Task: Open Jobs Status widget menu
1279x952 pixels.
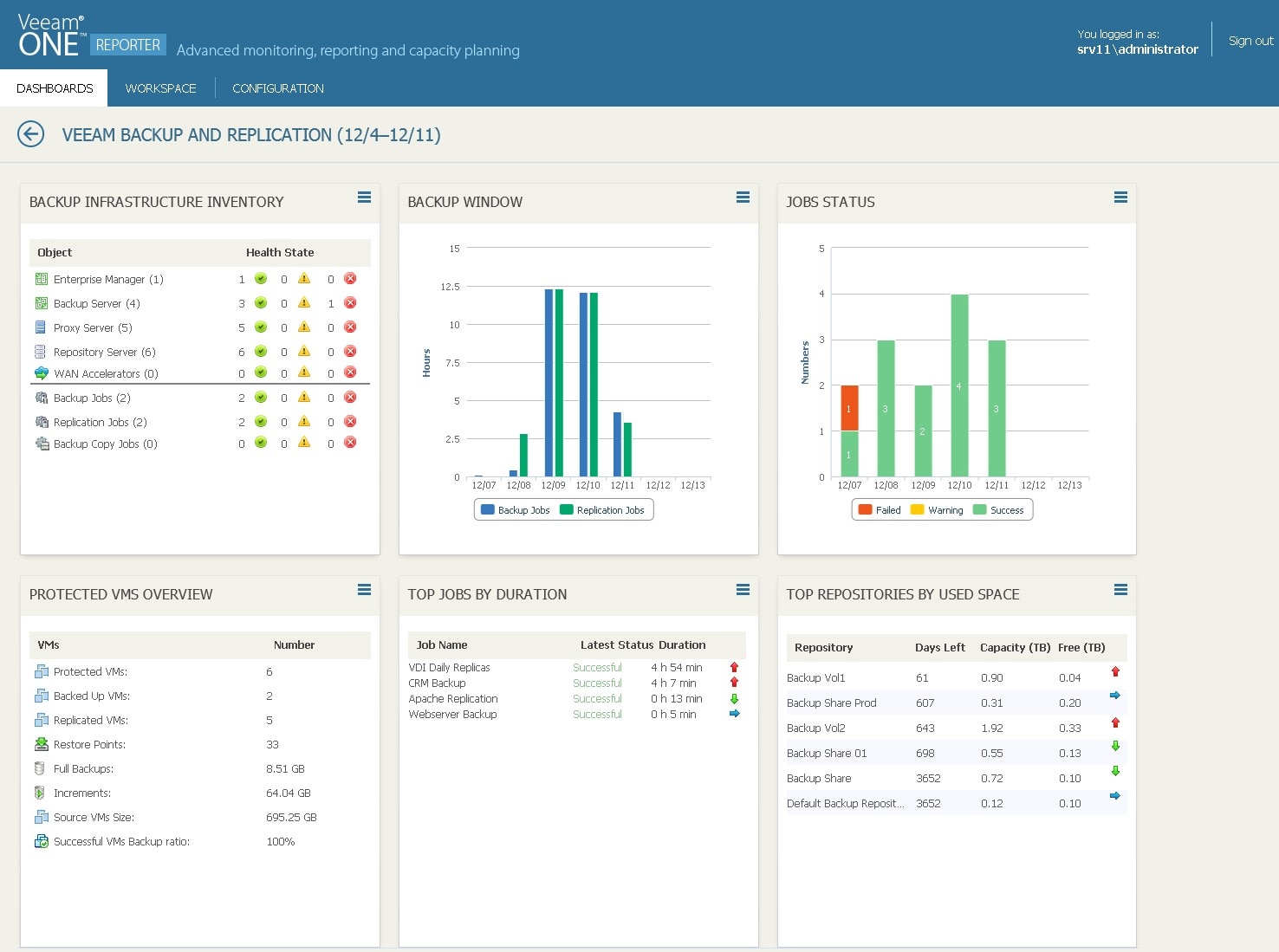Action: [1120, 198]
